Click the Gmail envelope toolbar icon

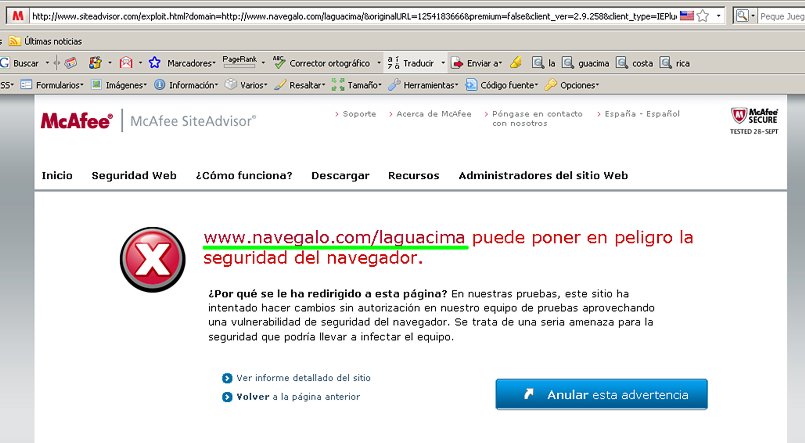point(126,63)
